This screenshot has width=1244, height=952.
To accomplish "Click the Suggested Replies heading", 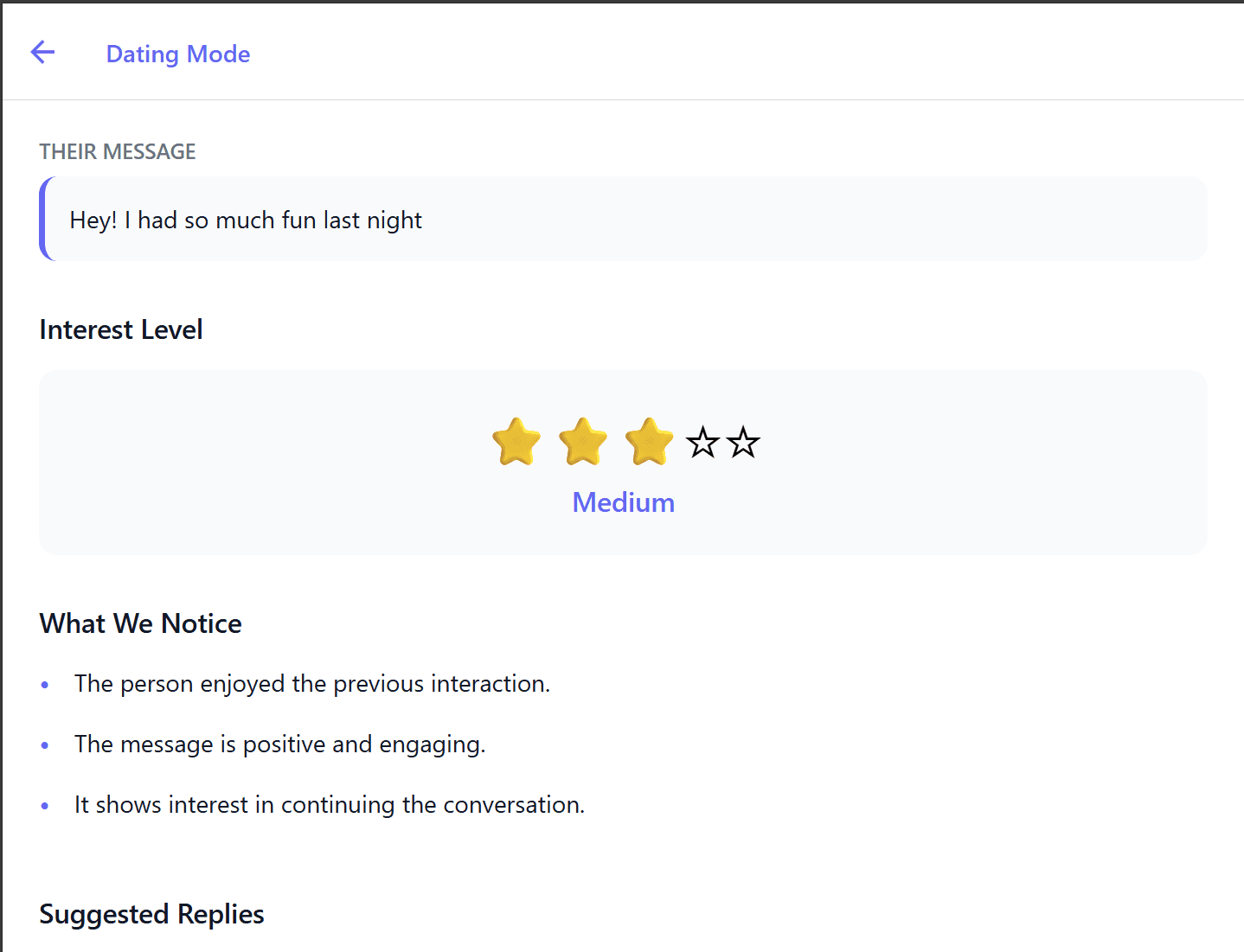I will [x=151, y=914].
